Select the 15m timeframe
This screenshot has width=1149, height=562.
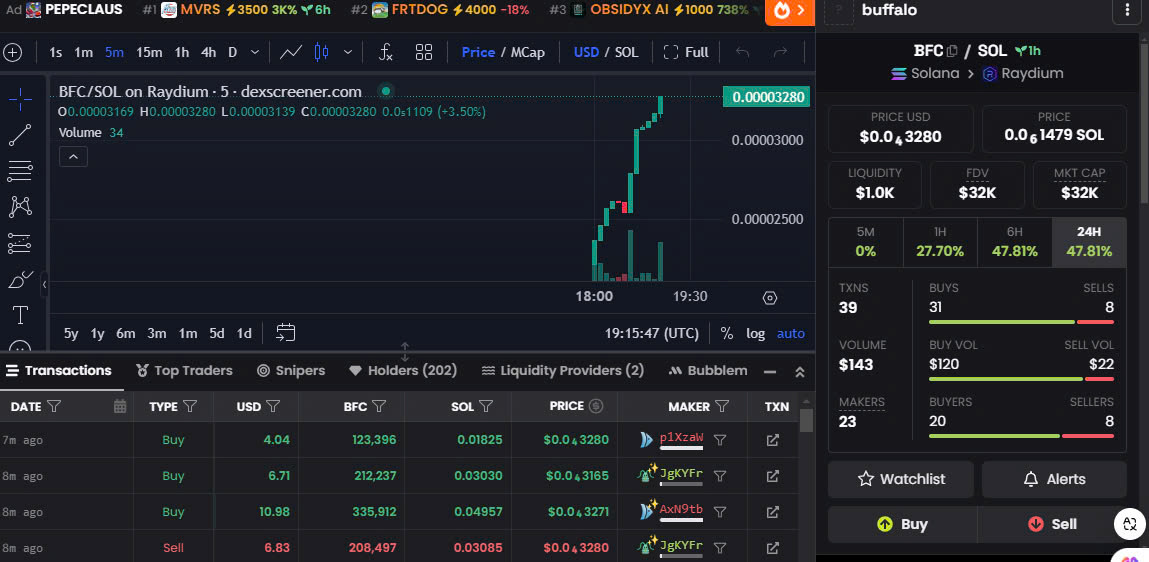(149, 52)
